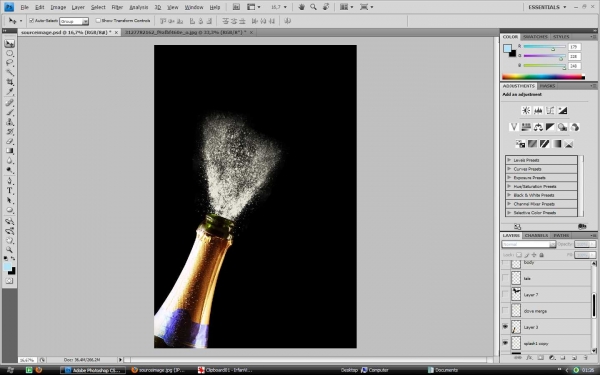600x375 pixels.
Task: Open layer blend mode dropdown
Action: [528, 244]
